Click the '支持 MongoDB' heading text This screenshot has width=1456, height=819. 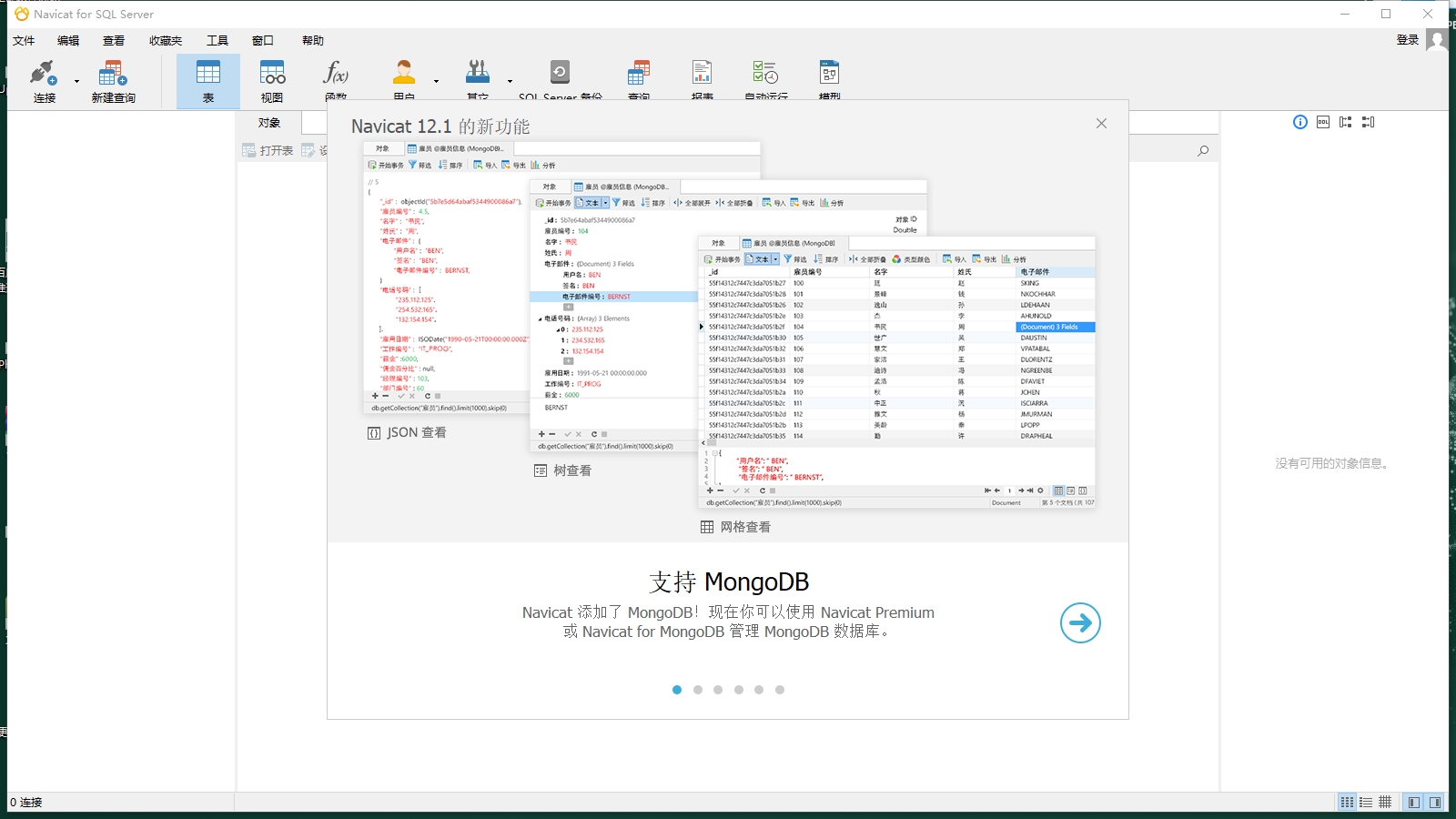pos(729,581)
